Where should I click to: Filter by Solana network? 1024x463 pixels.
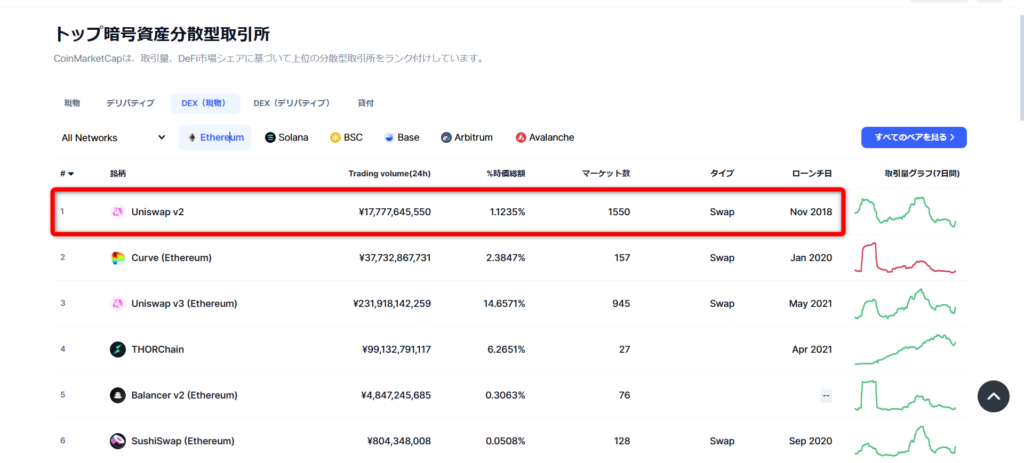[x=287, y=138]
